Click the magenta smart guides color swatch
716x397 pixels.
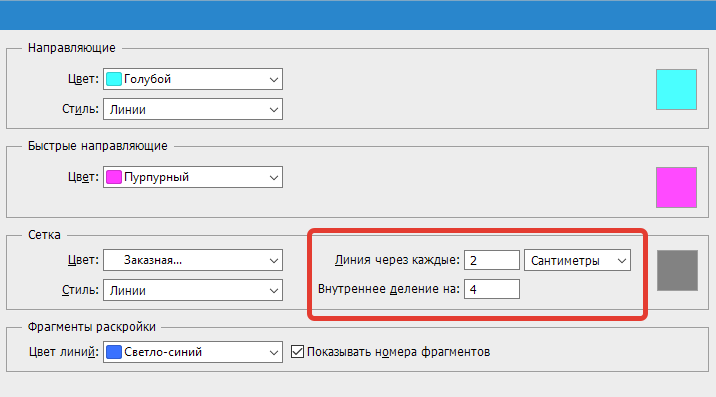pos(676,187)
